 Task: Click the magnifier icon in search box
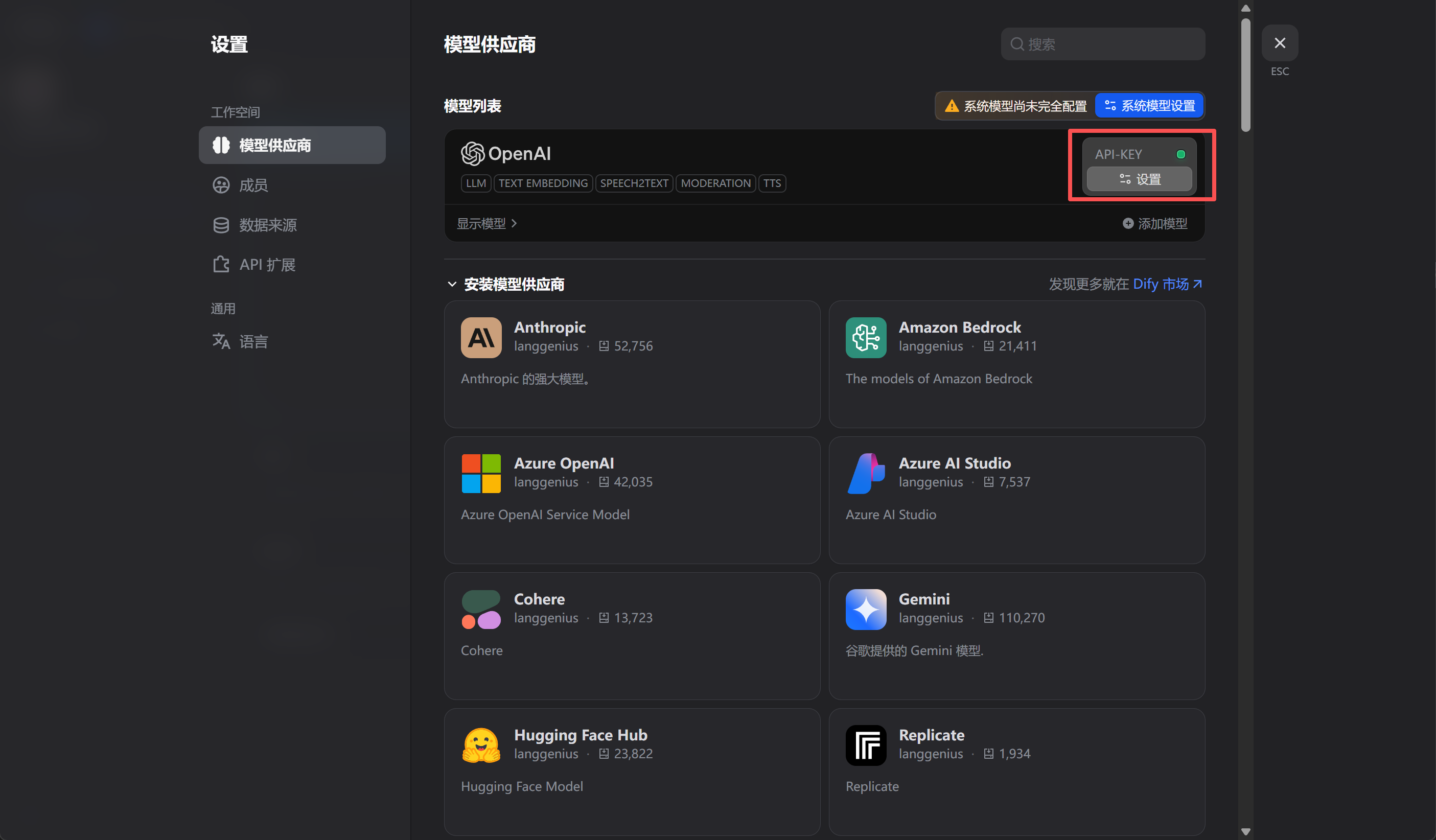coord(1016,44)
